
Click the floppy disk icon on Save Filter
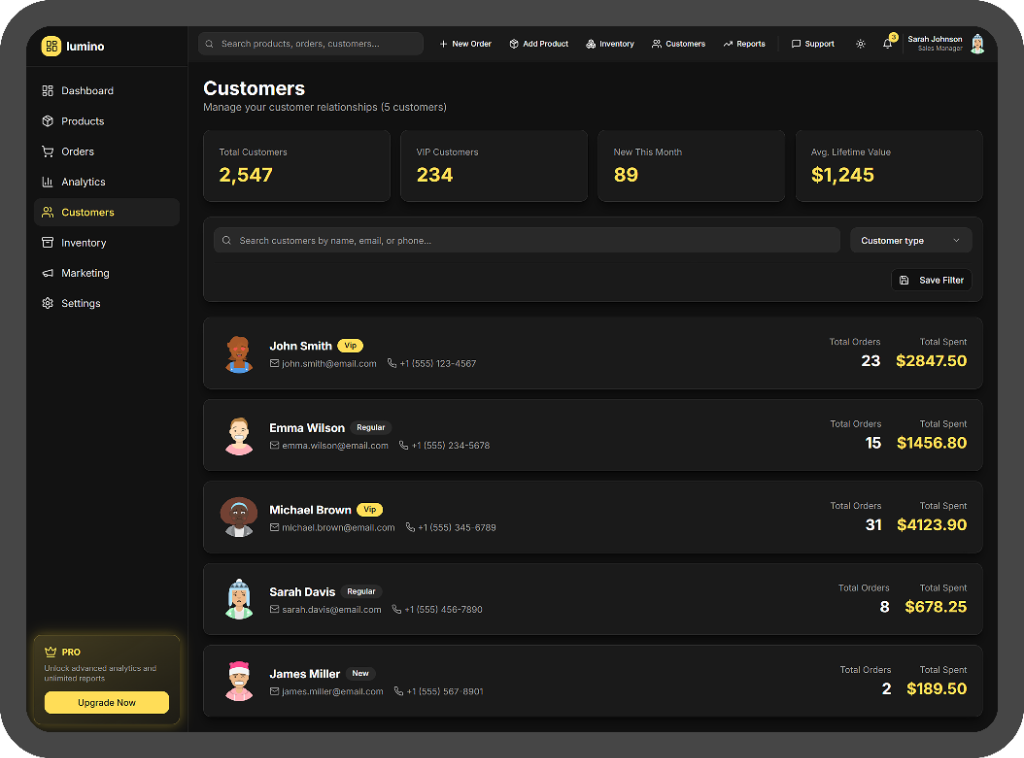(x=904, y=281)
